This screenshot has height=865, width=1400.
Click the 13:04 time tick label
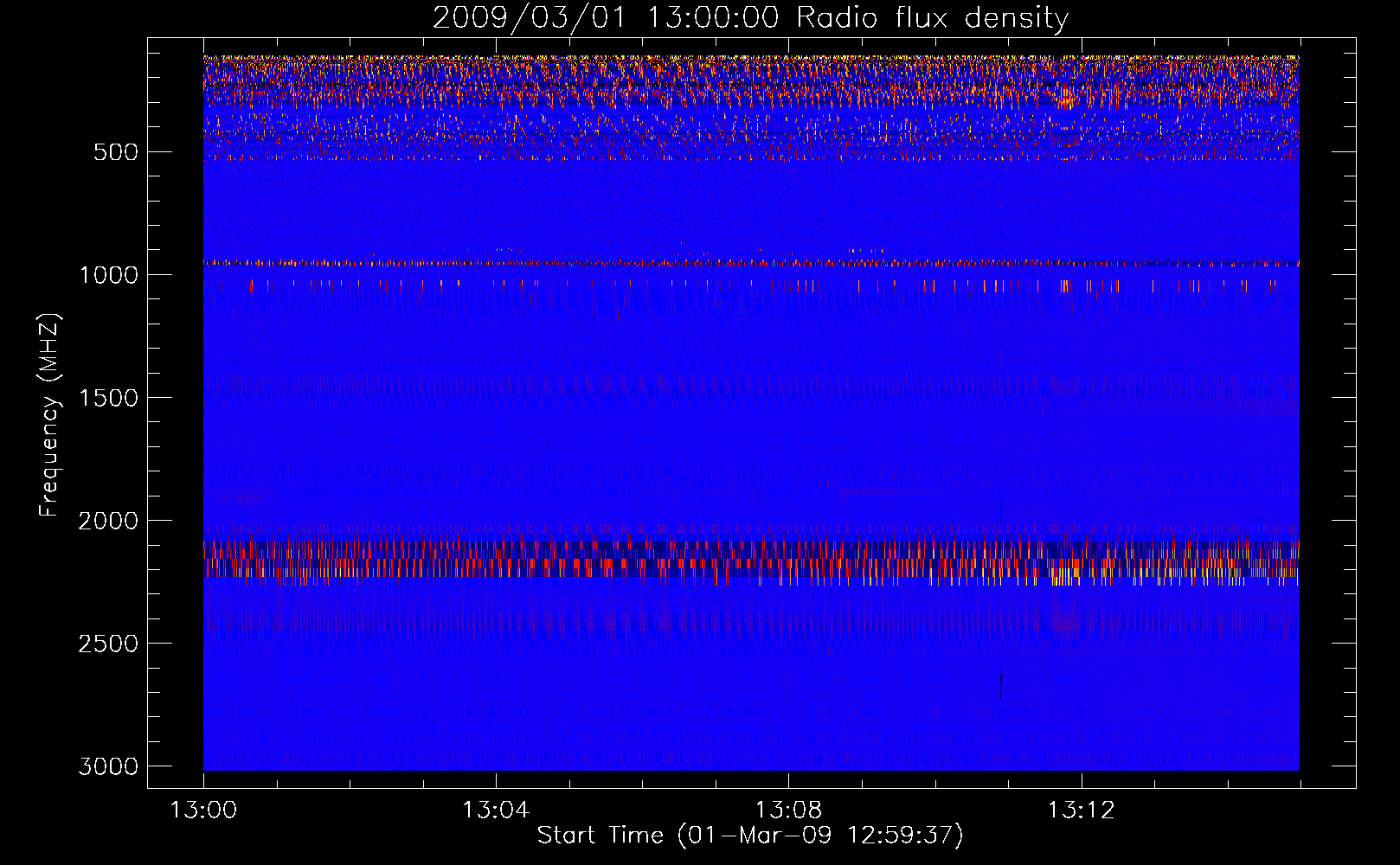[496, 811]
